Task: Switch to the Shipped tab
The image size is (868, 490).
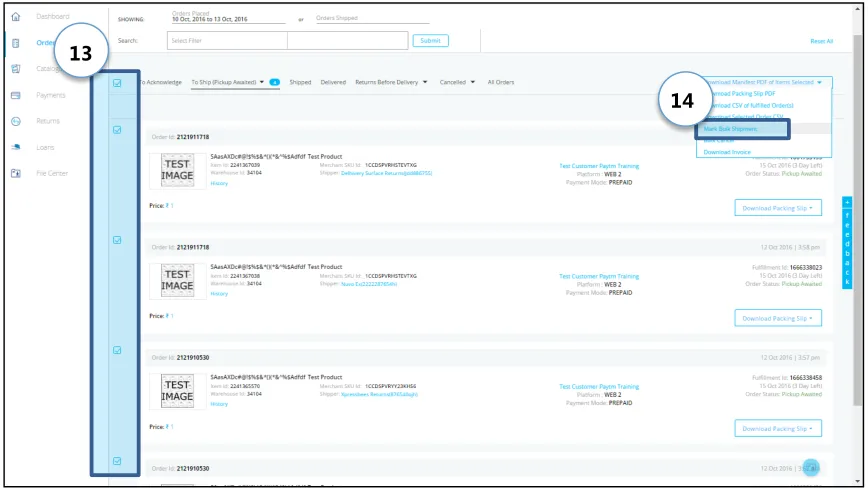Action: click(300, 82)
